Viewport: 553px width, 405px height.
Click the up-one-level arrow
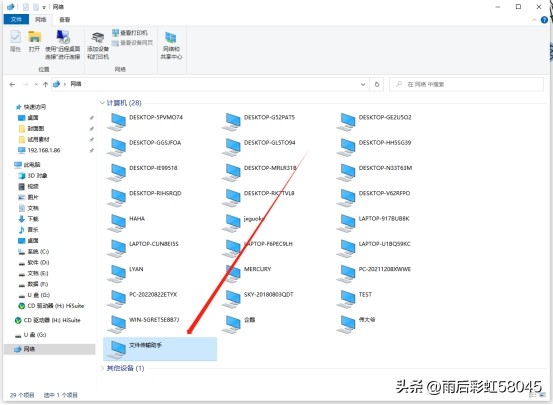pos(45,84)
